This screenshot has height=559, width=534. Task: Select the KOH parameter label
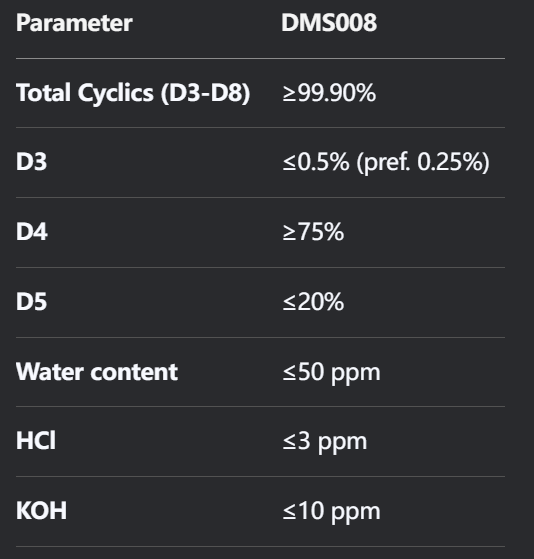(x=41, y=511)
